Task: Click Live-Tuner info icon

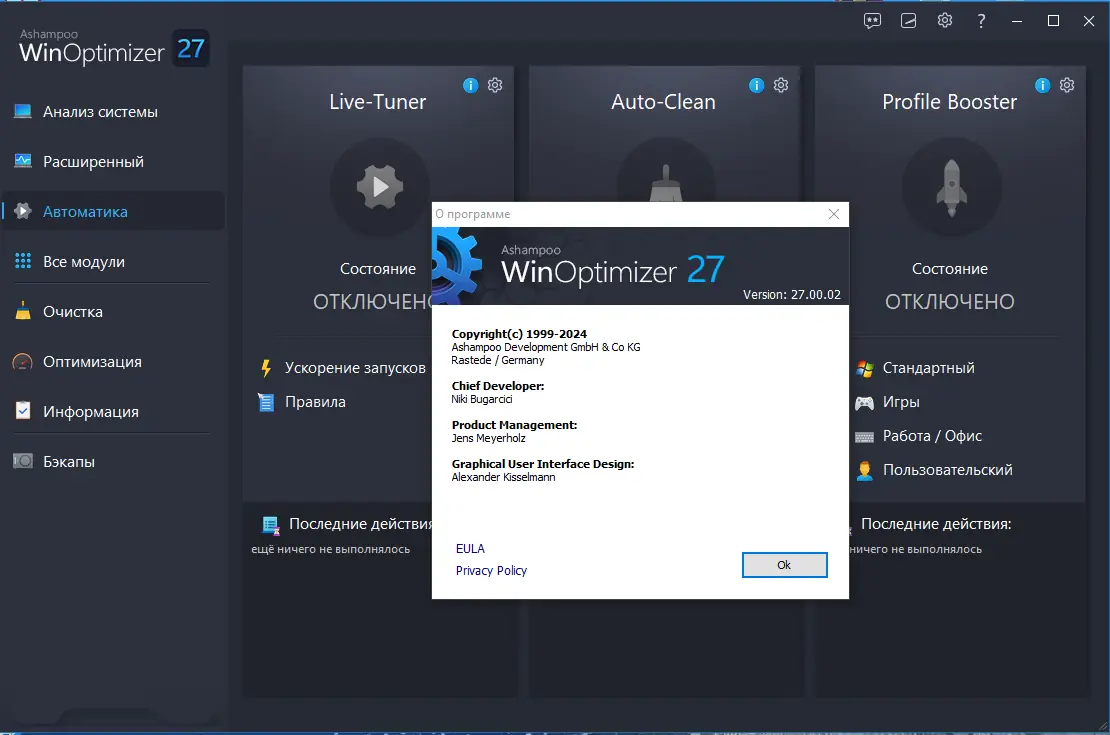Action: point(471,85)
